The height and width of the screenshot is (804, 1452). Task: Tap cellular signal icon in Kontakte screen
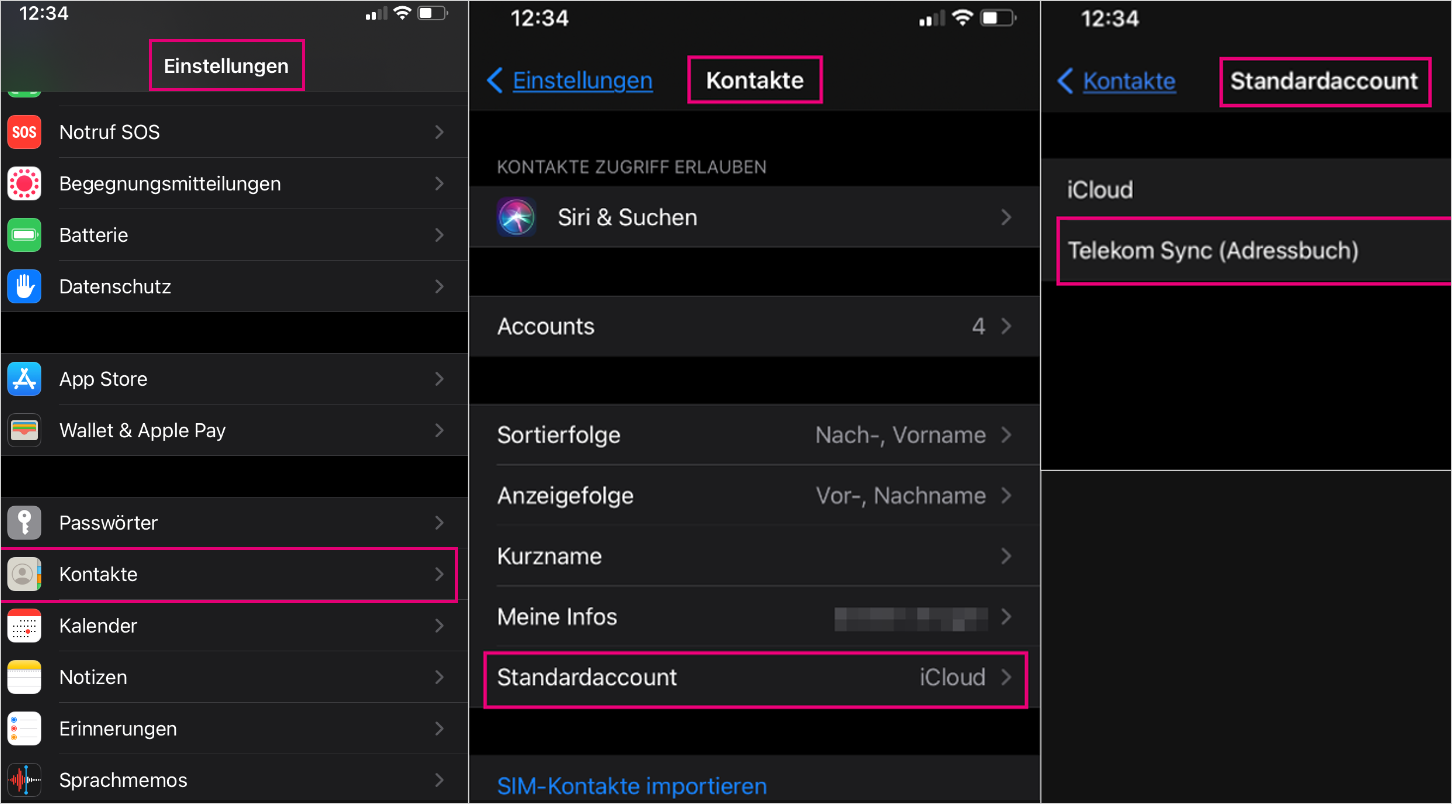[931, 18]
